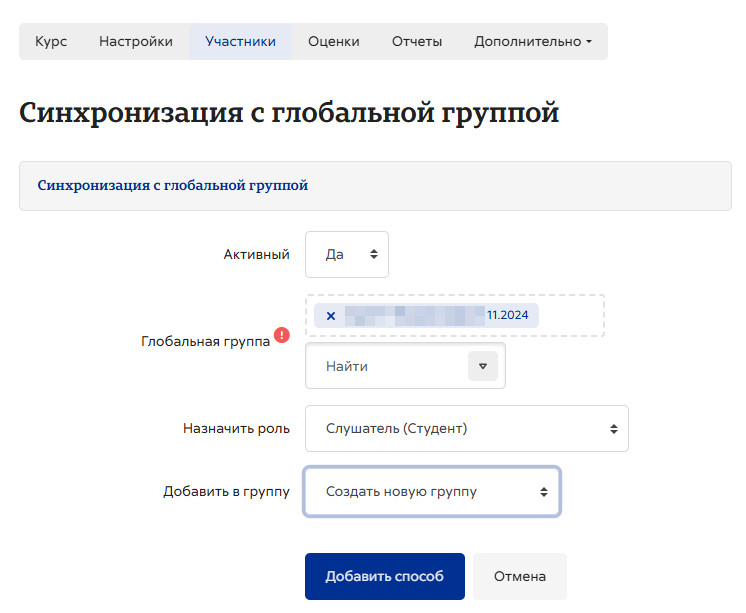Switch to the Настройки tab
The width and height of the screenshot is (746, 613).
pos(136,41)
